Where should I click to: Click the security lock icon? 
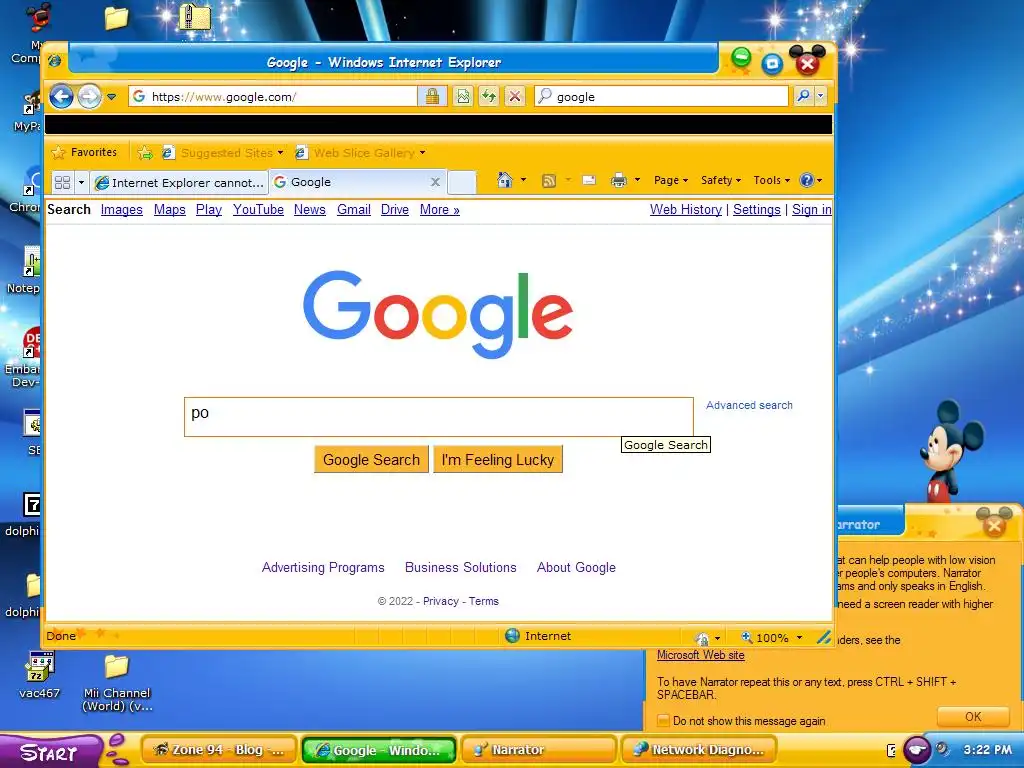coord(432,97)
